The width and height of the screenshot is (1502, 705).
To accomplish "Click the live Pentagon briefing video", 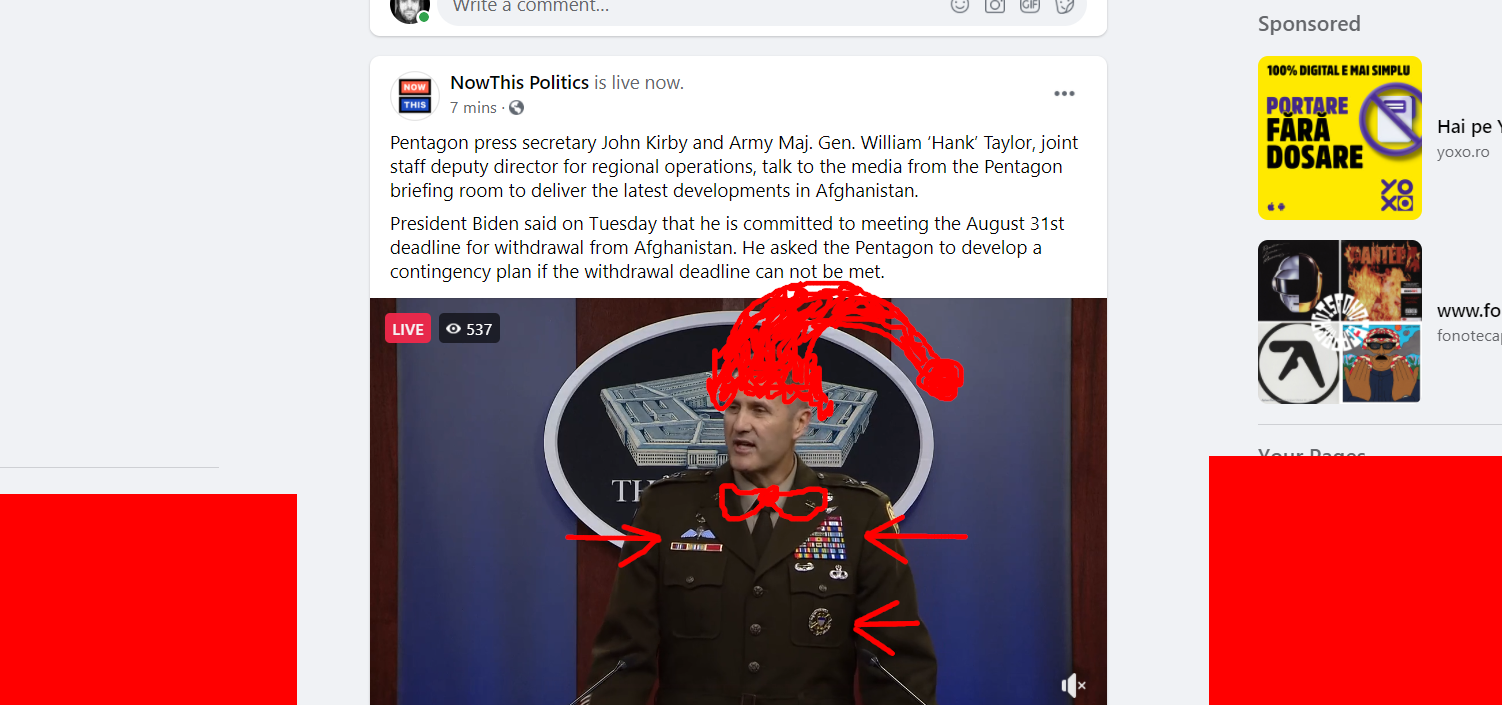I will (x=738, y=501).
